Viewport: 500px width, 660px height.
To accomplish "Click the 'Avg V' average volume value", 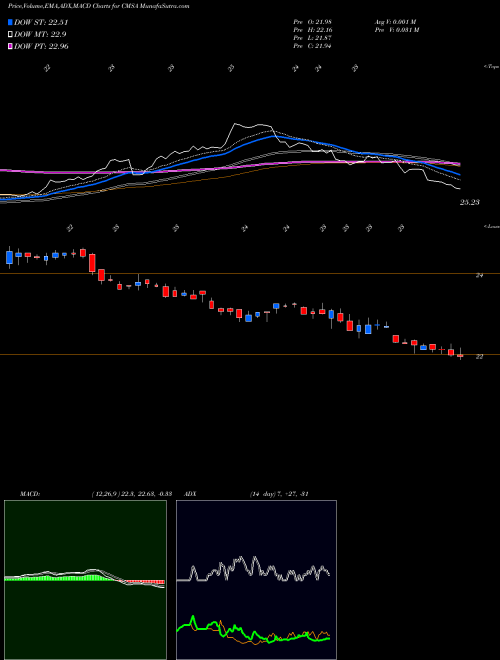I will [395, 22].
